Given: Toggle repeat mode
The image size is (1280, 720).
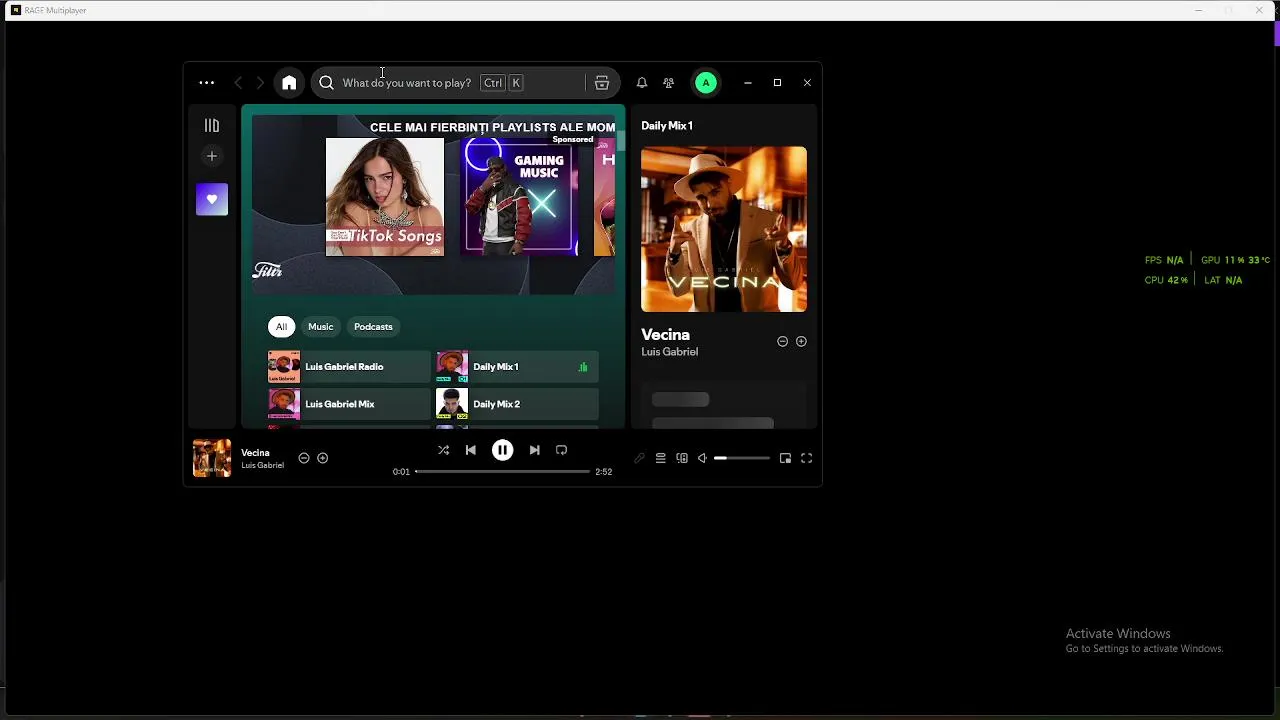Looking at the screenshot, I should click(561, 450).
